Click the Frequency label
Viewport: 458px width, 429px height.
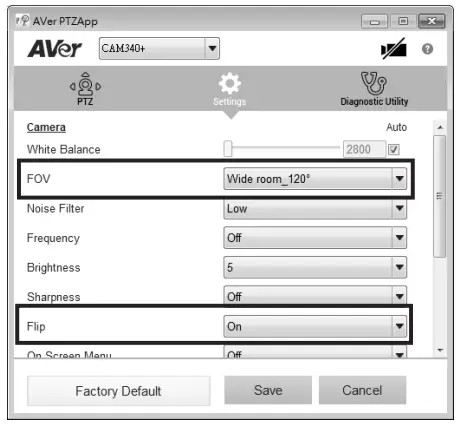[53, 238]
